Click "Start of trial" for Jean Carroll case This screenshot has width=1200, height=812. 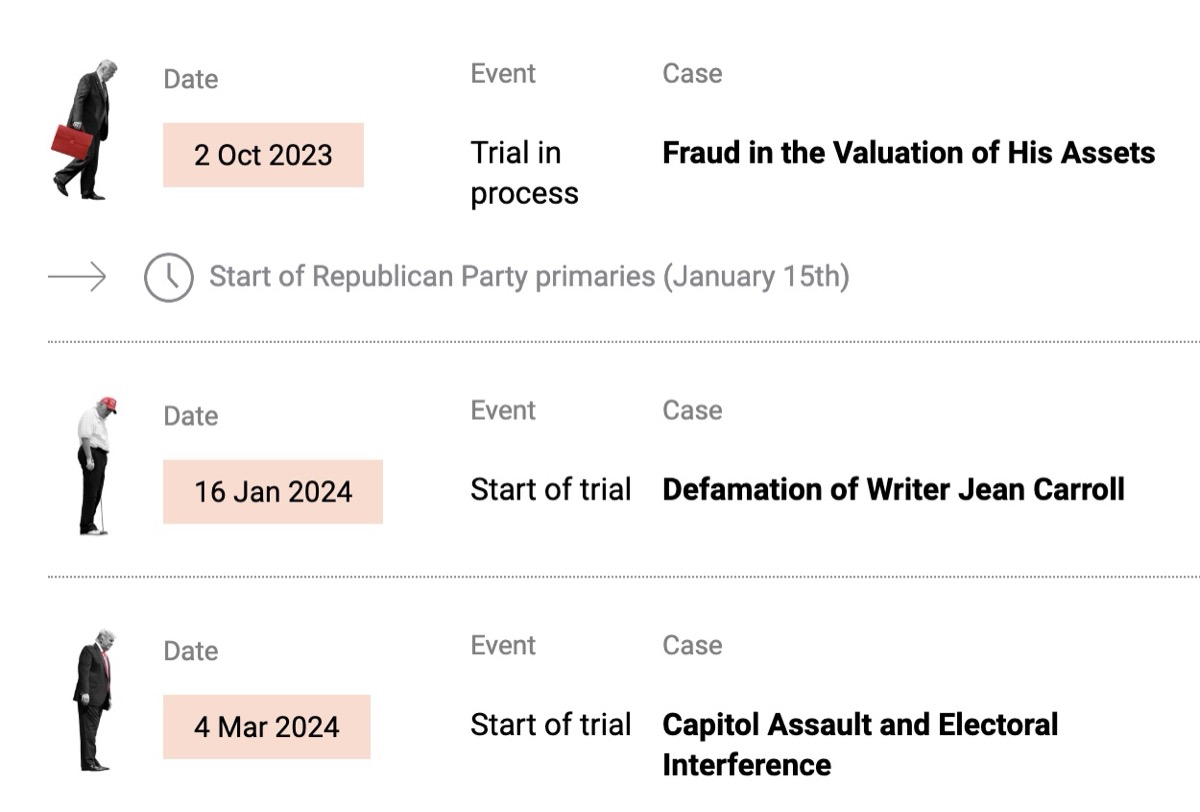550,490
